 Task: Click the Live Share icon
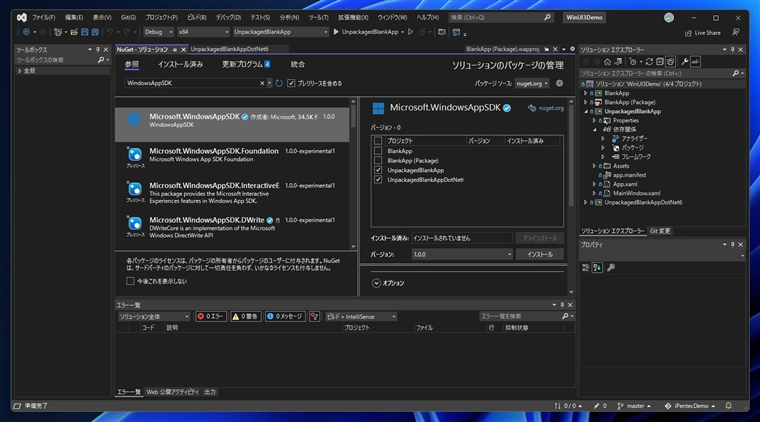click(688, 33)
